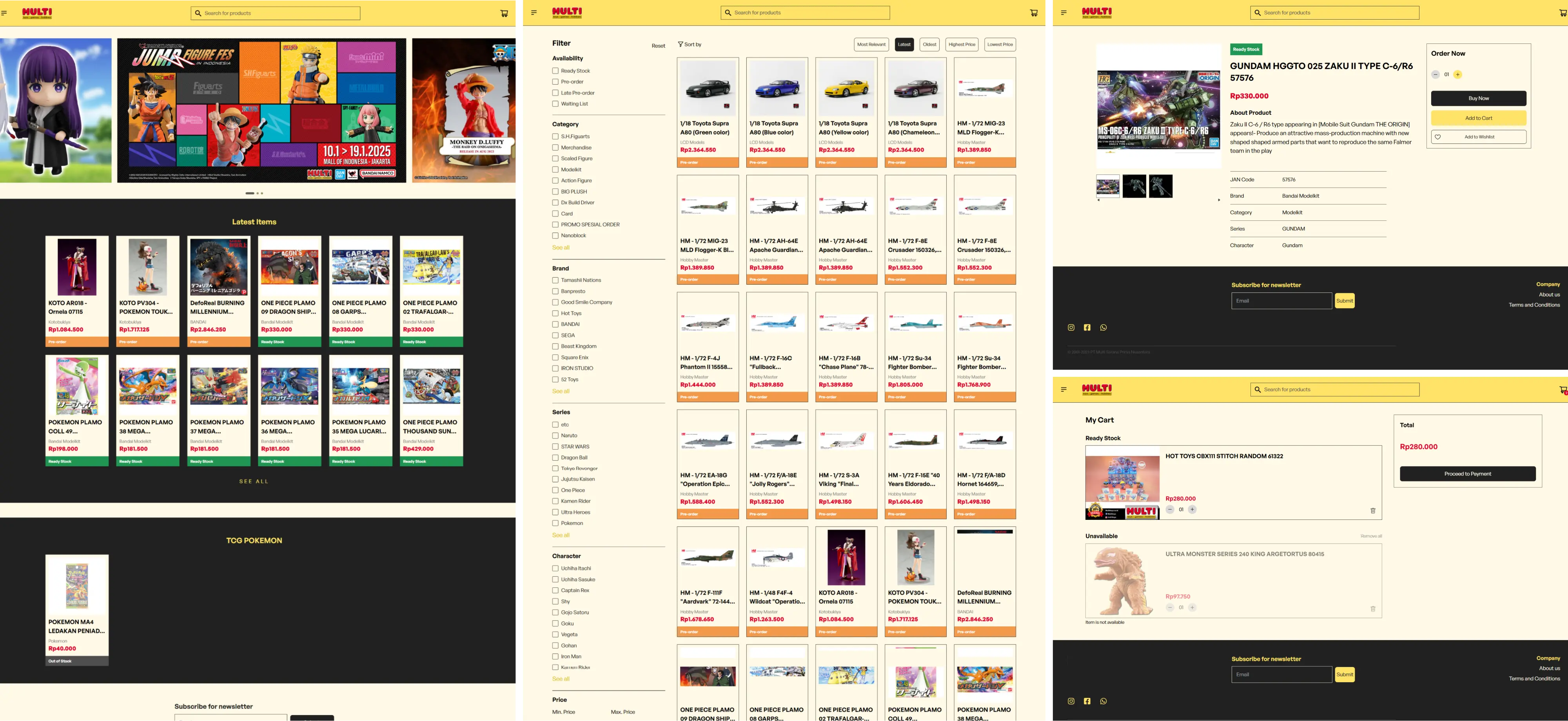The height and width of the screenshot is (721, 1568).
Task: Decrease quantity in the Order Now box
Action: (x=1435, y=74)
